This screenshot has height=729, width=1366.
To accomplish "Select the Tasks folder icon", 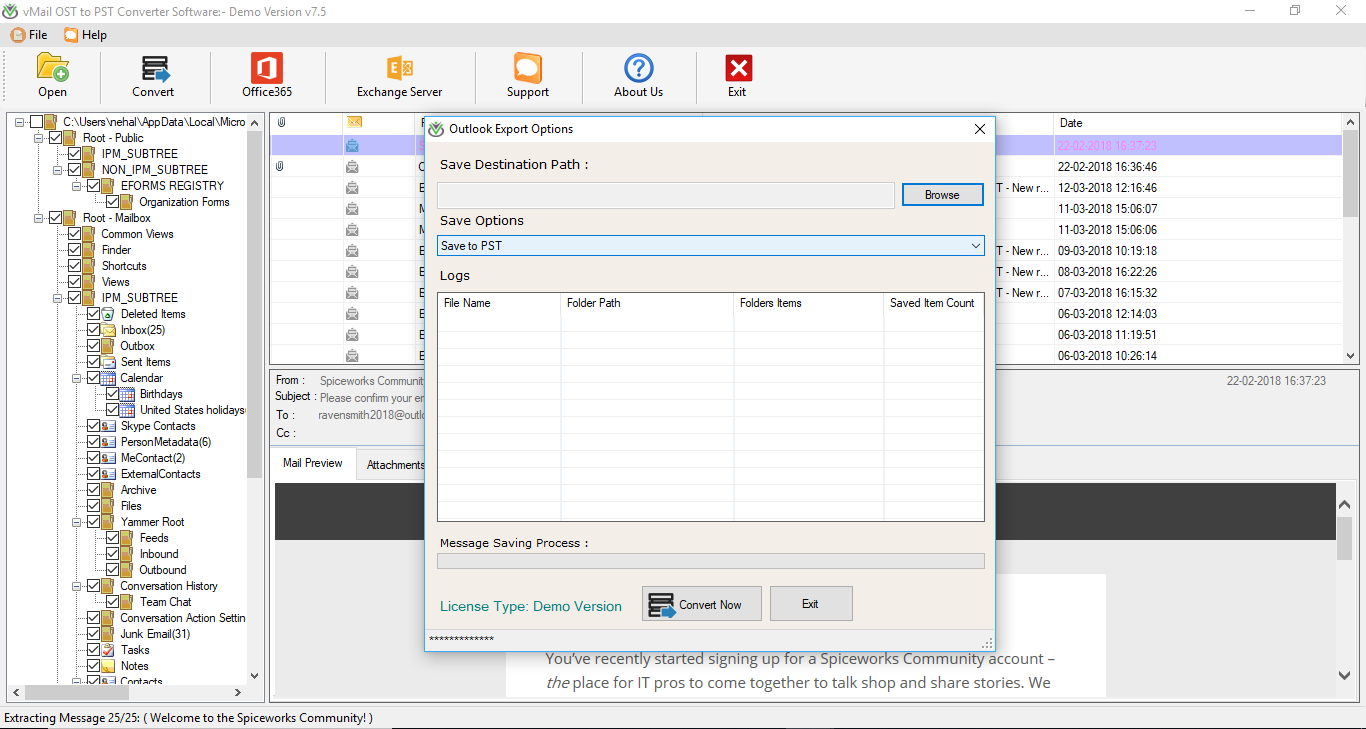I will click(108, 650).
